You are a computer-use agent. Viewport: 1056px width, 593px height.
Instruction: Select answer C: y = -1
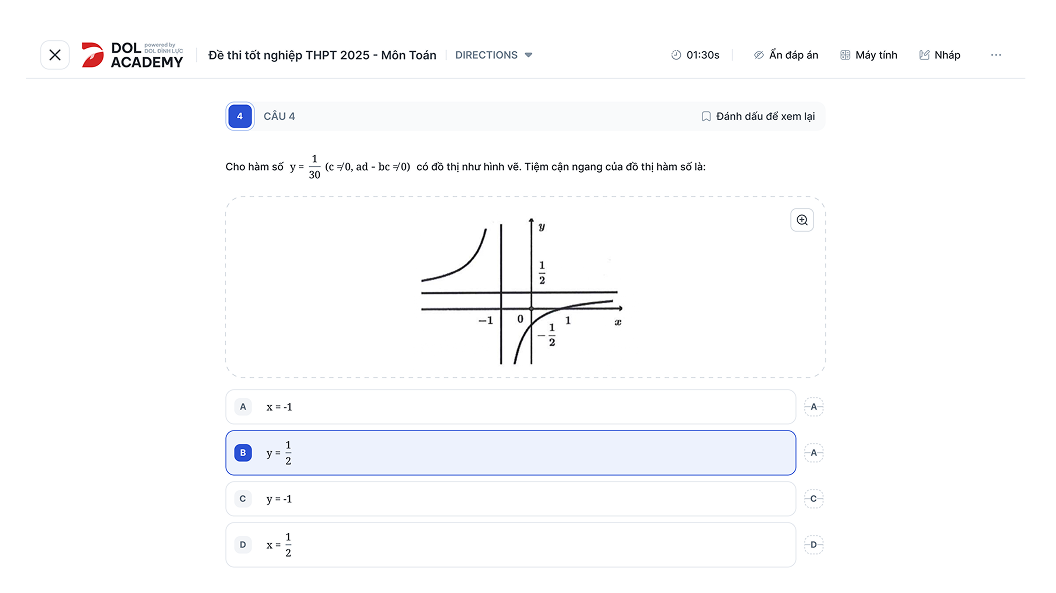pyautogui.click(x=510, y=499)
